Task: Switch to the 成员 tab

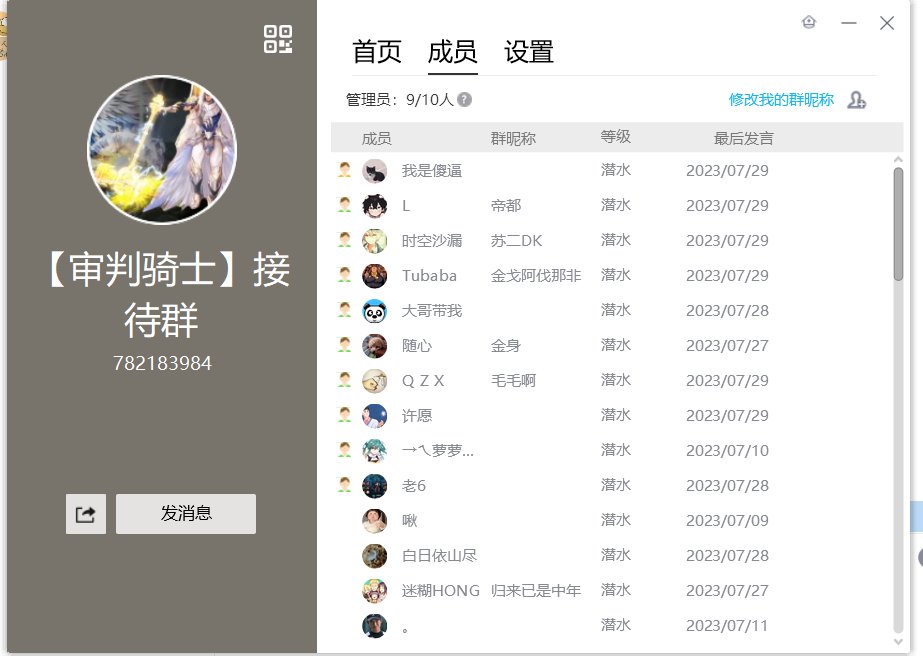Action: [x=453, y=52]
